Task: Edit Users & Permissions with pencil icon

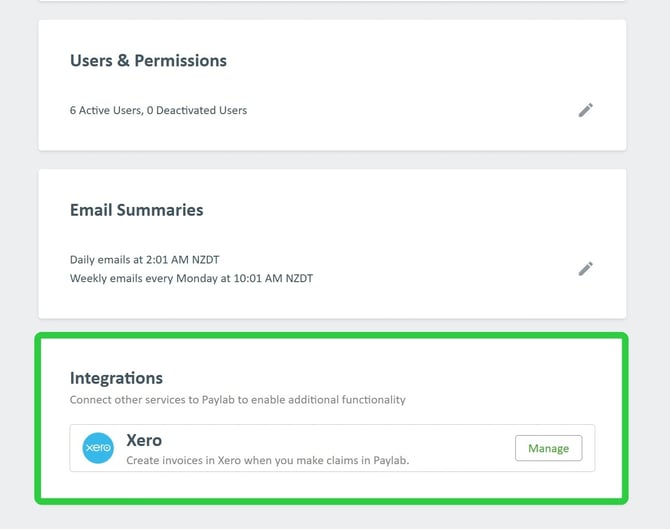Action: (586, 110)
